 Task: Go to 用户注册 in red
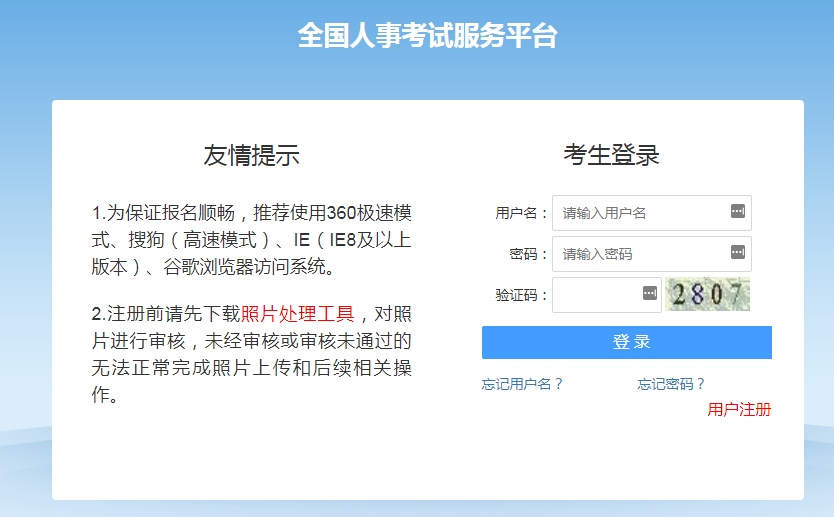(739, 409)
